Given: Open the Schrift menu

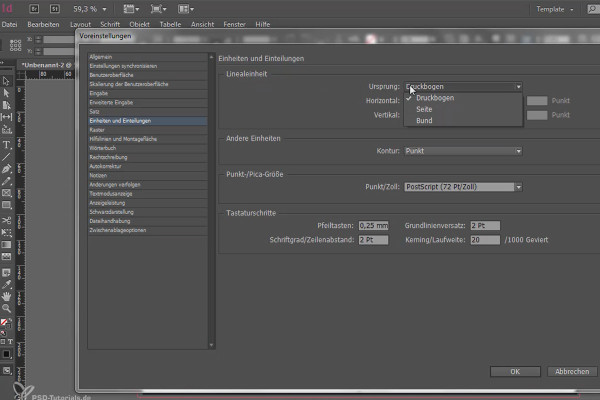Looking at the screenshot, I should point(110,24).
